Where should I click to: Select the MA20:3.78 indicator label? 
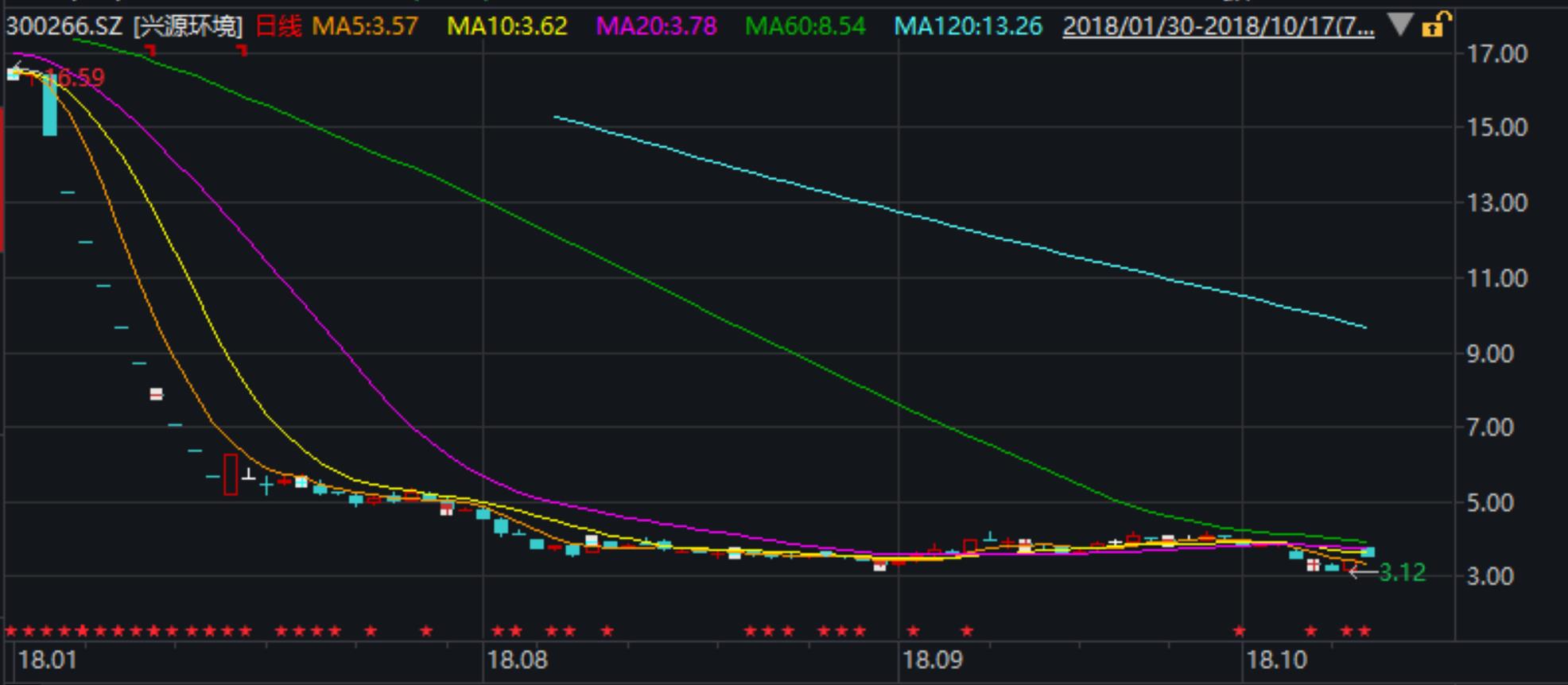(x=657, y=26)
